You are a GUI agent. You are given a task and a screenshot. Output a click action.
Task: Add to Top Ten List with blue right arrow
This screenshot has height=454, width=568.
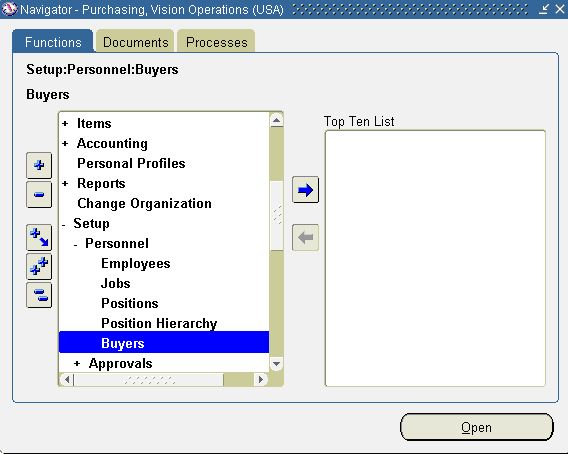pos(305,190)
